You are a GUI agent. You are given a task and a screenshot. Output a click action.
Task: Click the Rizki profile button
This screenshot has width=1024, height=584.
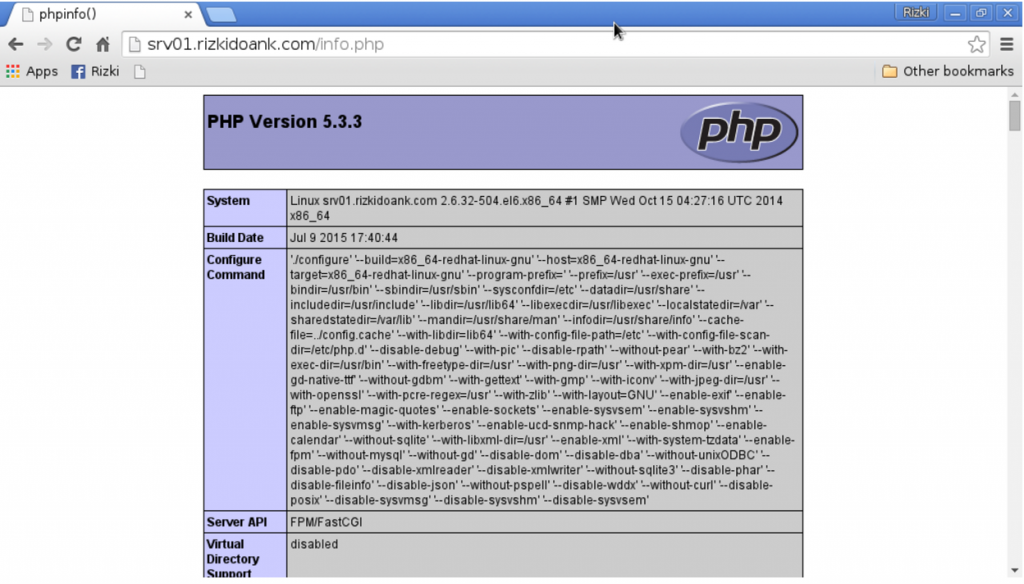pos(915,12)
